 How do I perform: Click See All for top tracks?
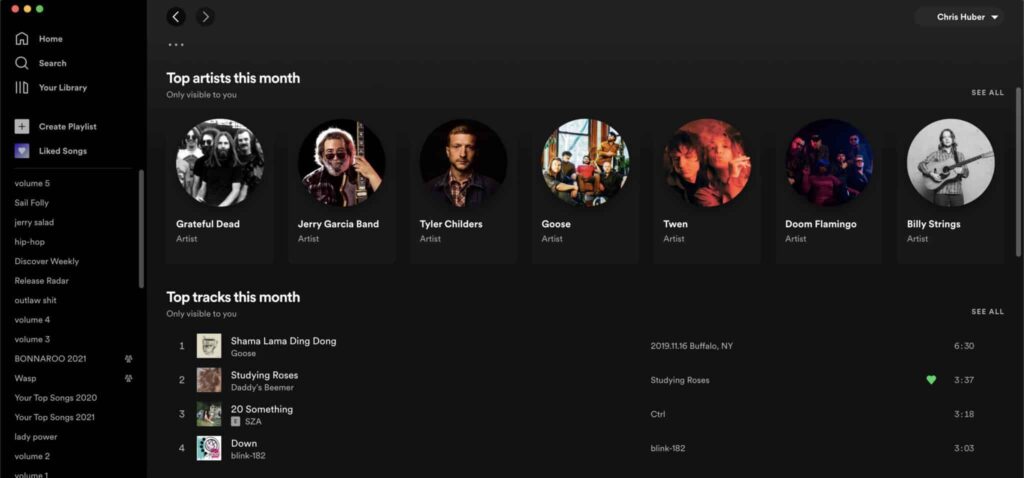(987, 312)
